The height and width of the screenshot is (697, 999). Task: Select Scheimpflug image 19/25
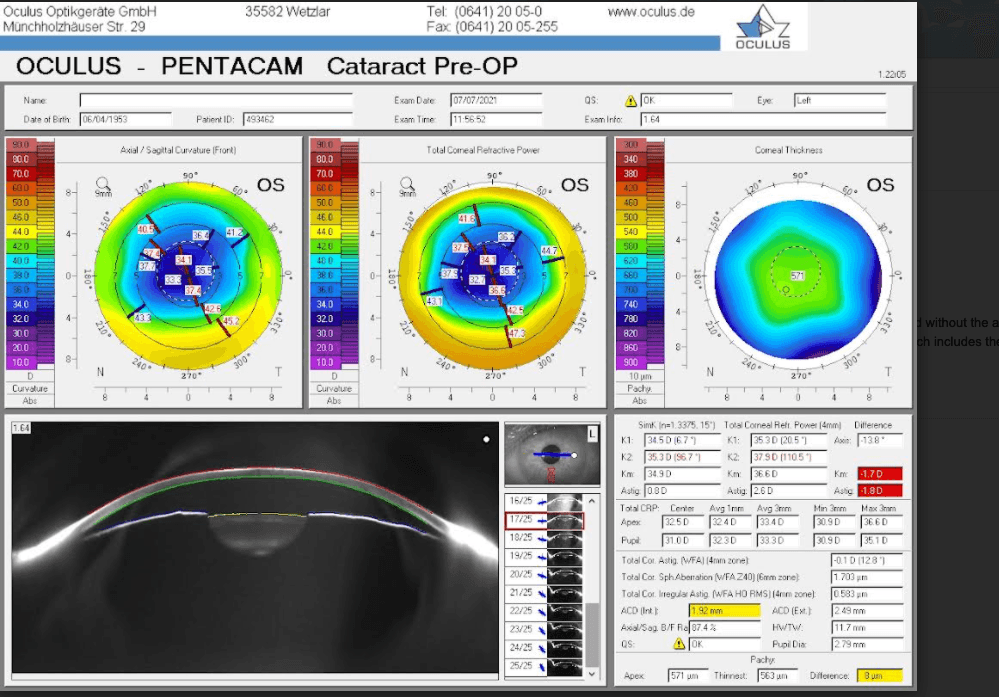[x=544, y=556]
